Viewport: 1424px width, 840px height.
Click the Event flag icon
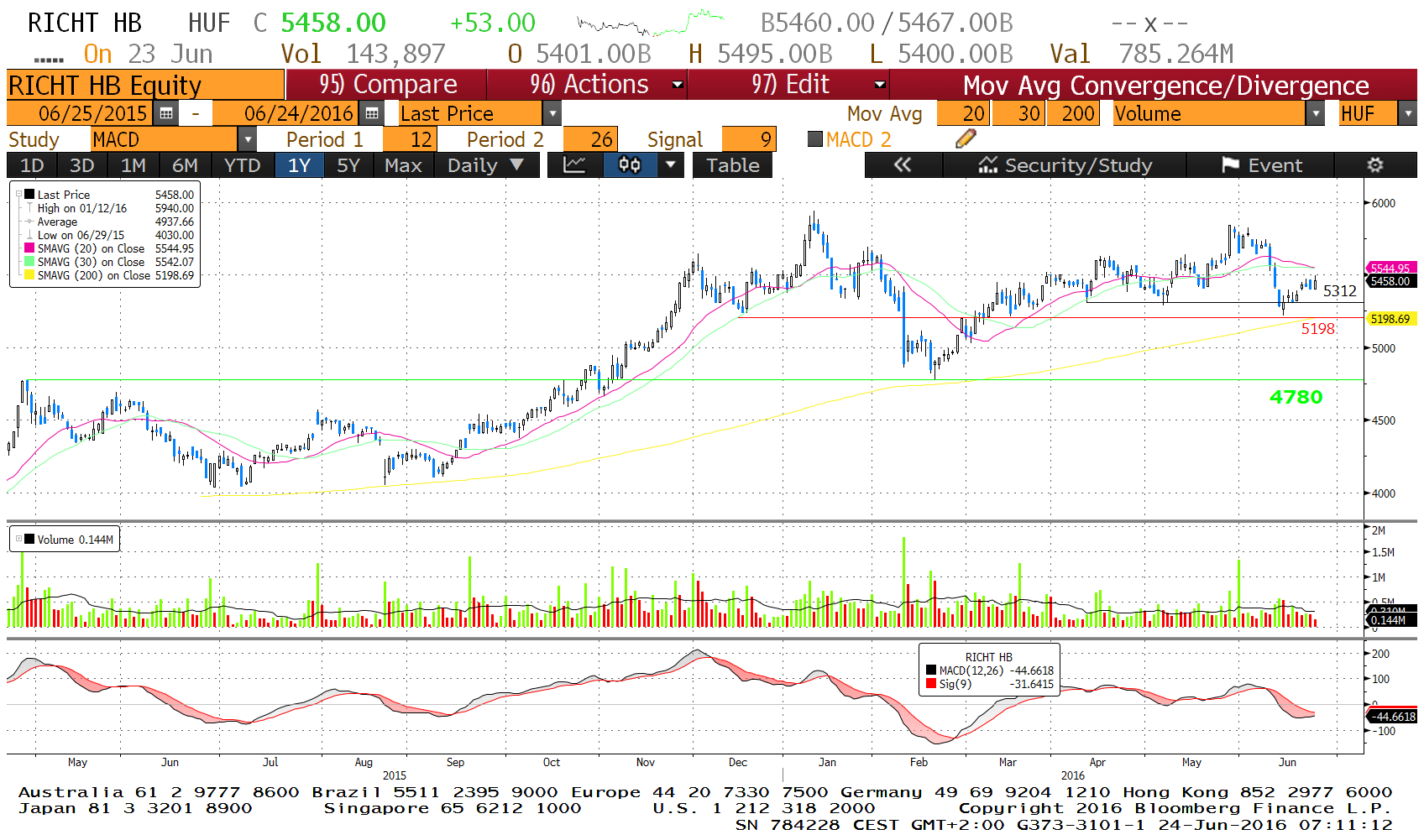pyautogui.click(x=1230, y=165)
